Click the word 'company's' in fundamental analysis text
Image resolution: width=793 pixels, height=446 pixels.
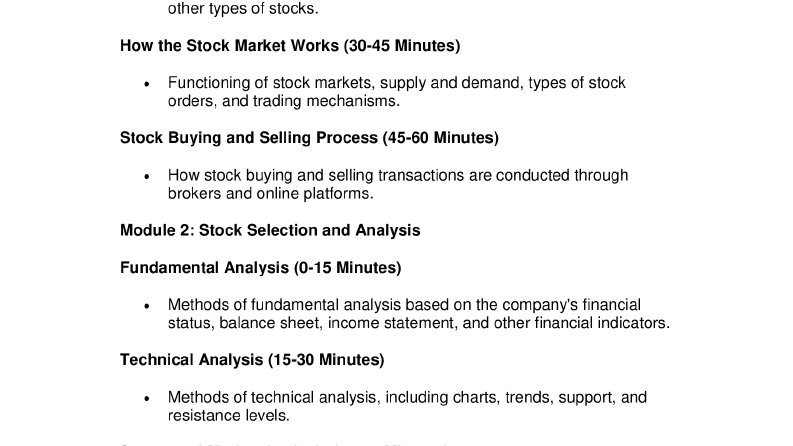click(540, 305)
